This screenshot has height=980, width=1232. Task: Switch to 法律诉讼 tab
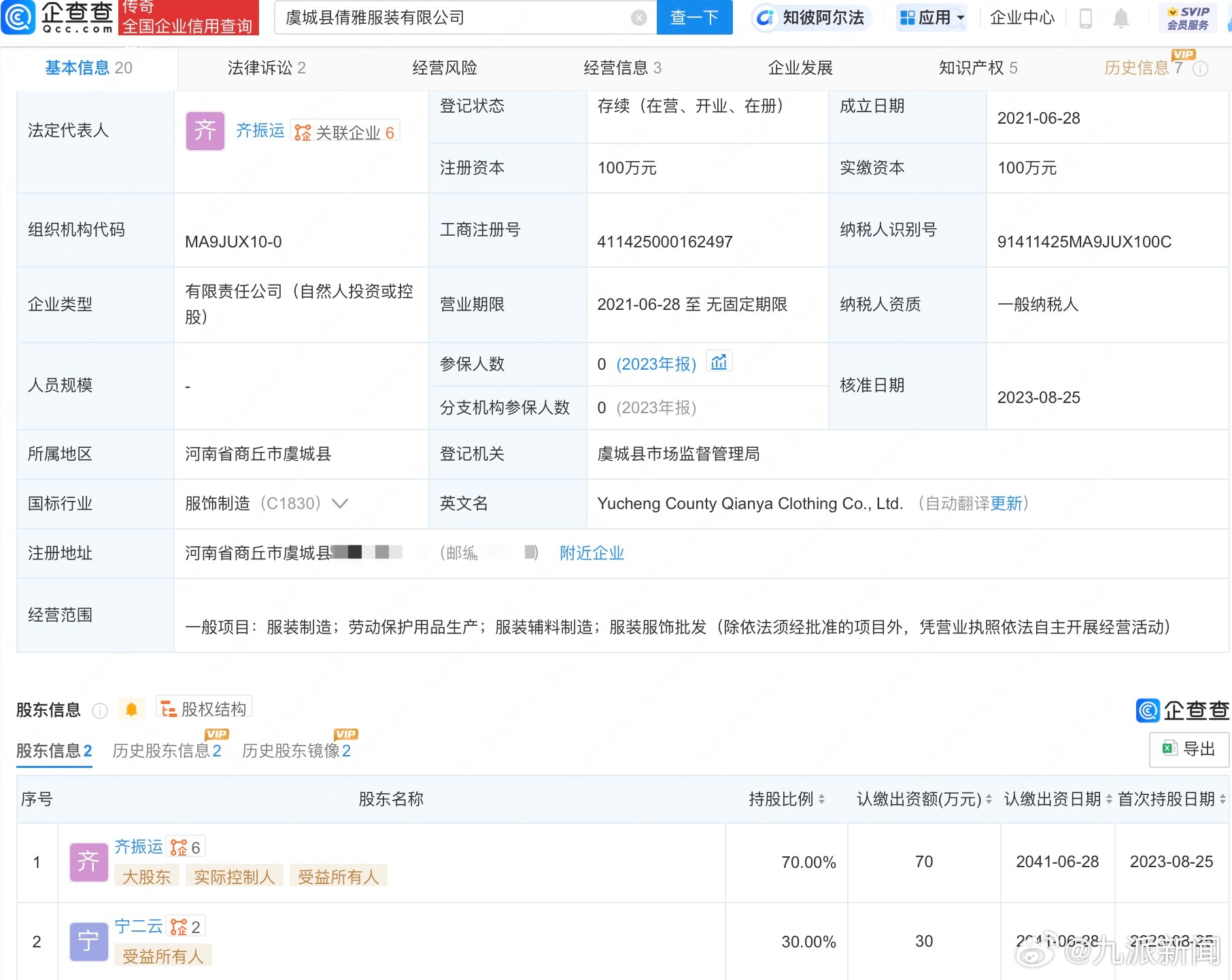pyautogui.click(x=267, y=68)
